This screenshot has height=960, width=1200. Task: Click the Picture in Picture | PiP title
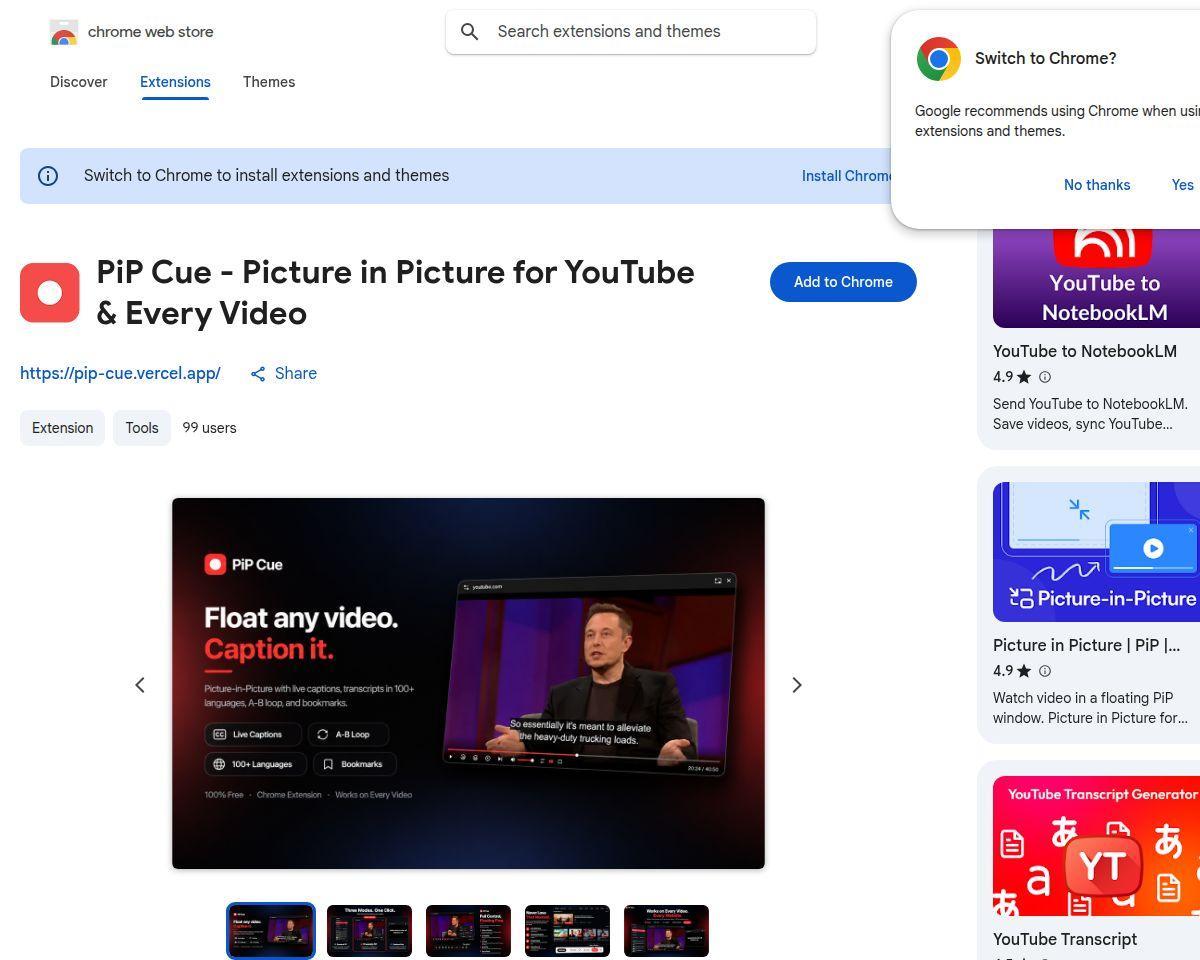coord(1086,645)
